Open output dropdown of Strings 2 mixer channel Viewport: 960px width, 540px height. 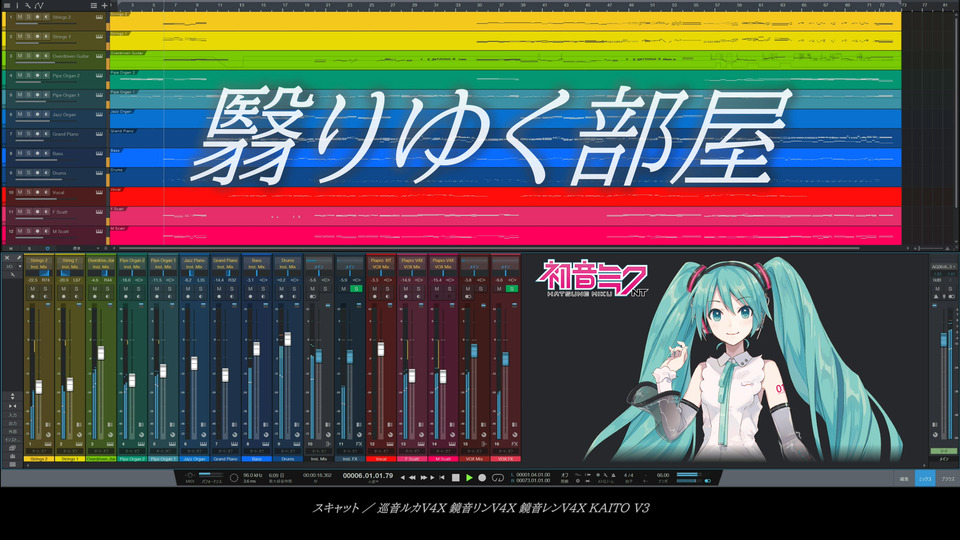(x=39, y=267)
